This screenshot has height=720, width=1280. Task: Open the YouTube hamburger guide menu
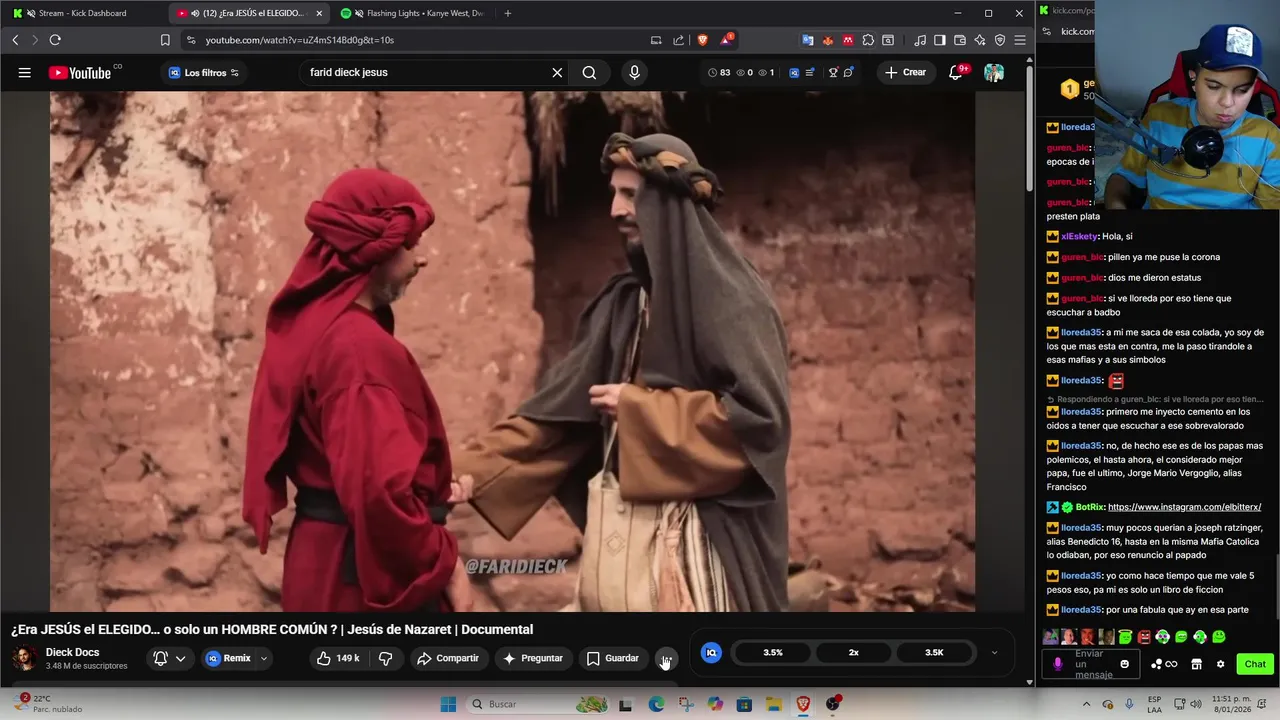coord(25,72)
